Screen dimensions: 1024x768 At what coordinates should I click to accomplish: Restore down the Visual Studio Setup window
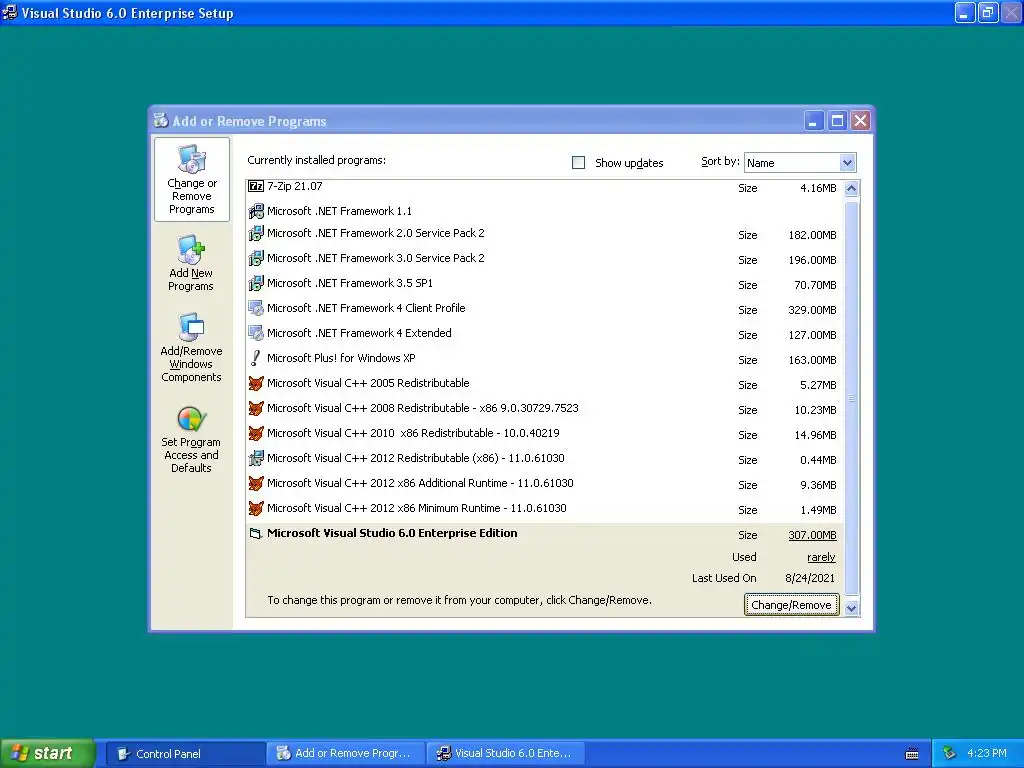987,12
